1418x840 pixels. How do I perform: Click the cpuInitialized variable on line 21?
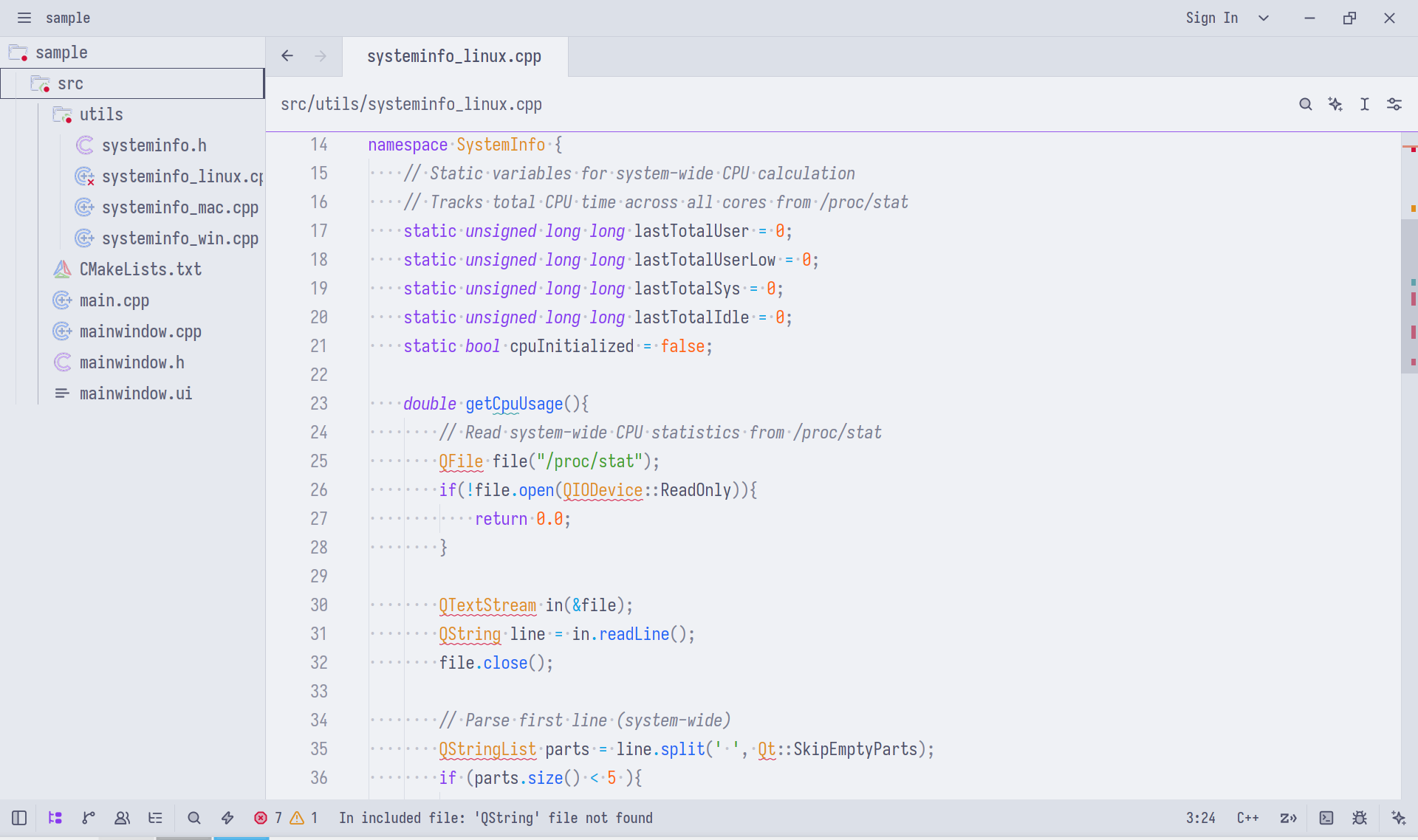click(572, 346)
